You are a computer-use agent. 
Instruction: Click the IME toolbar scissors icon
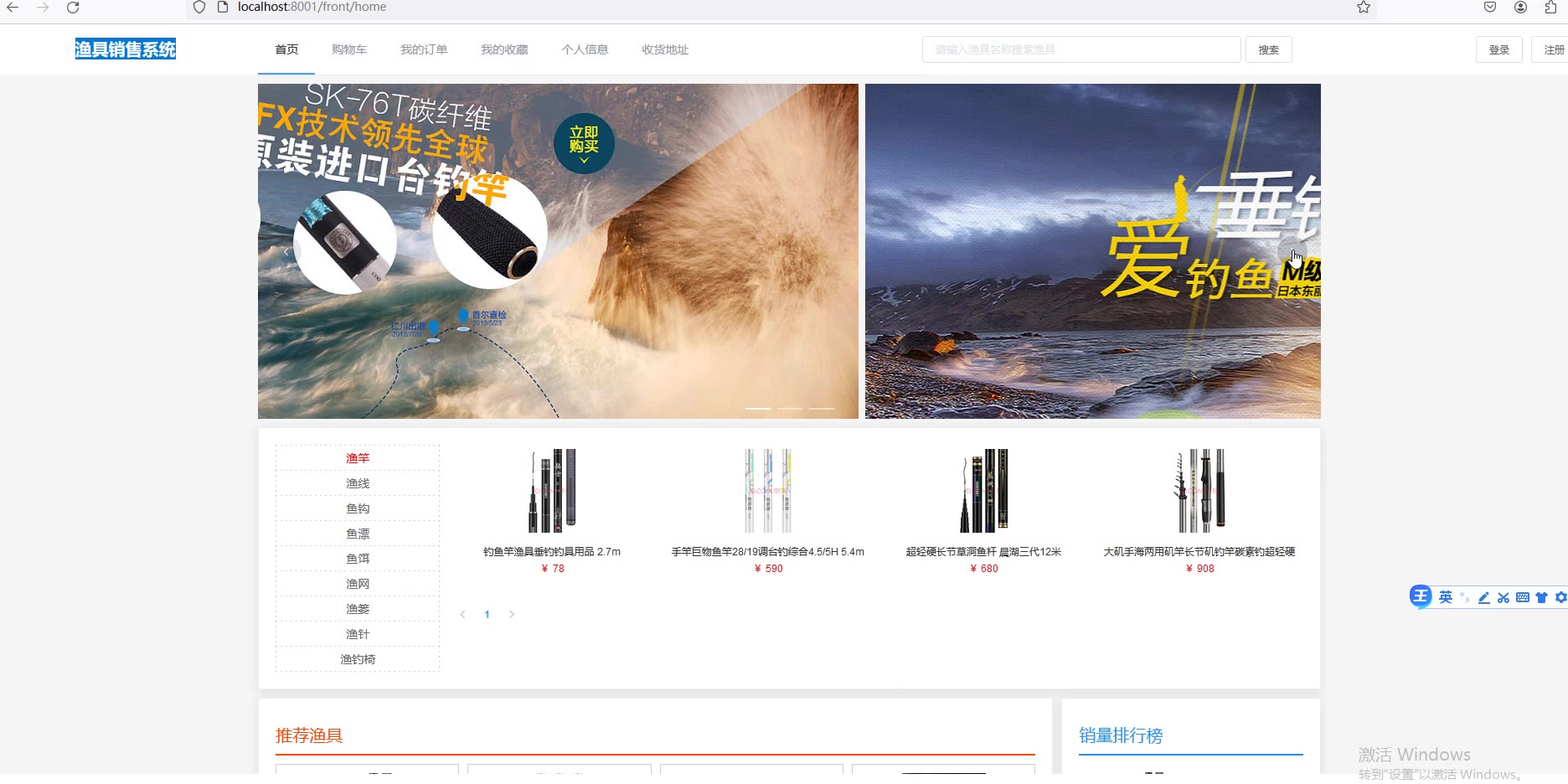coord(1504,597)
